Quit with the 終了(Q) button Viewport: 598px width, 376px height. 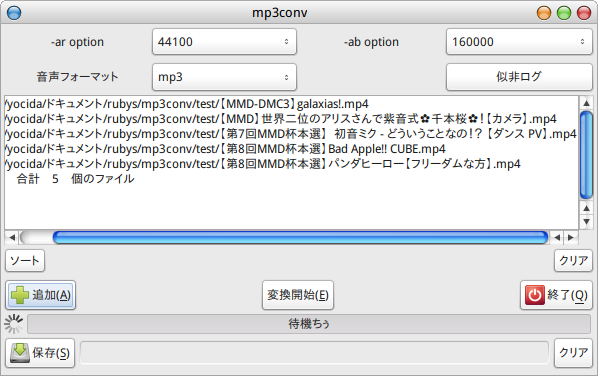(x=556, y=295)
